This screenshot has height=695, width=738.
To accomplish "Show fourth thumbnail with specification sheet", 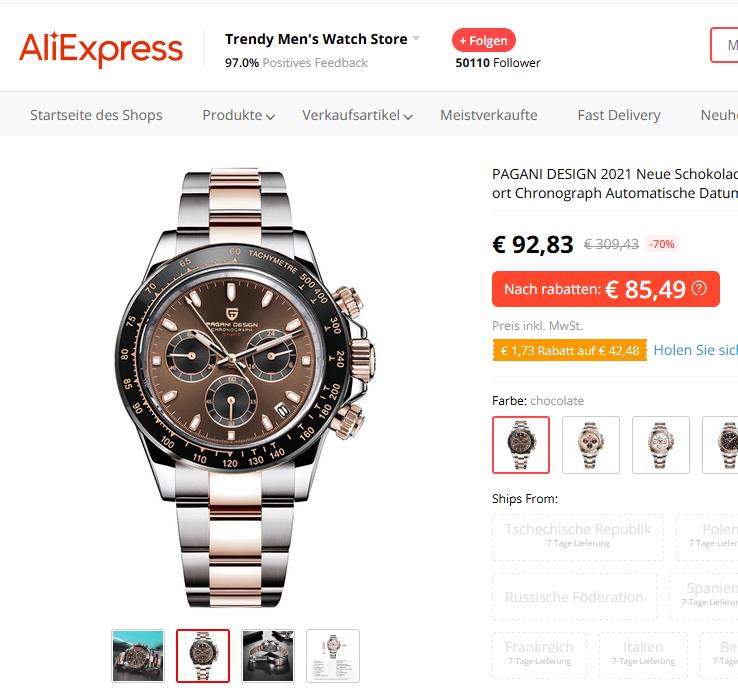I will click(x=333, y=656).
